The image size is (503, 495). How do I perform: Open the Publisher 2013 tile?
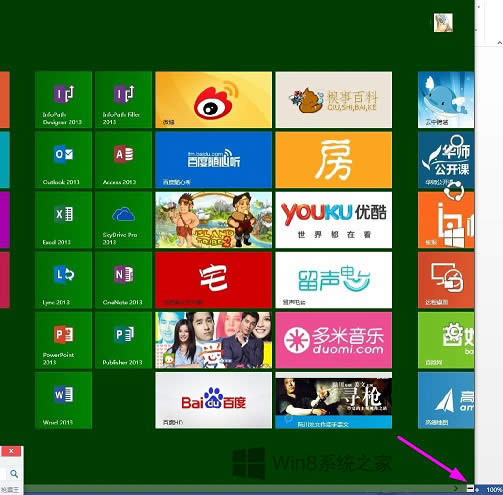(123, 340)
